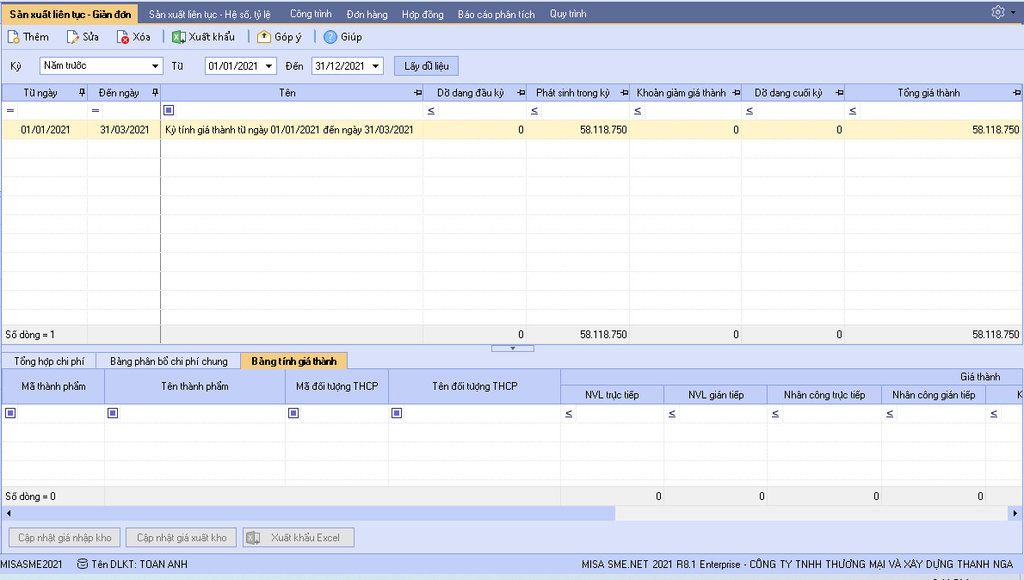Switch to the Công trình tab
The height and width of the screenshot is (580, 1024).
point(311,14)
